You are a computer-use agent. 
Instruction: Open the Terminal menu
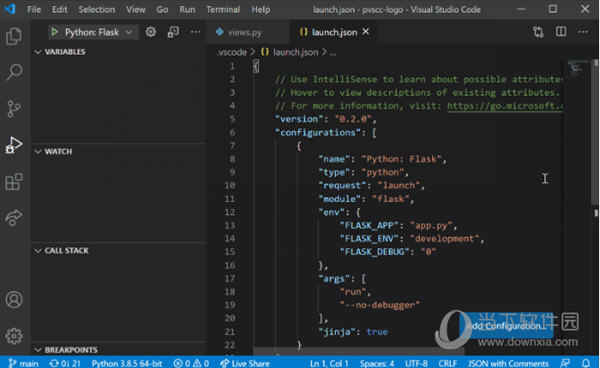(x=223, y=9)
